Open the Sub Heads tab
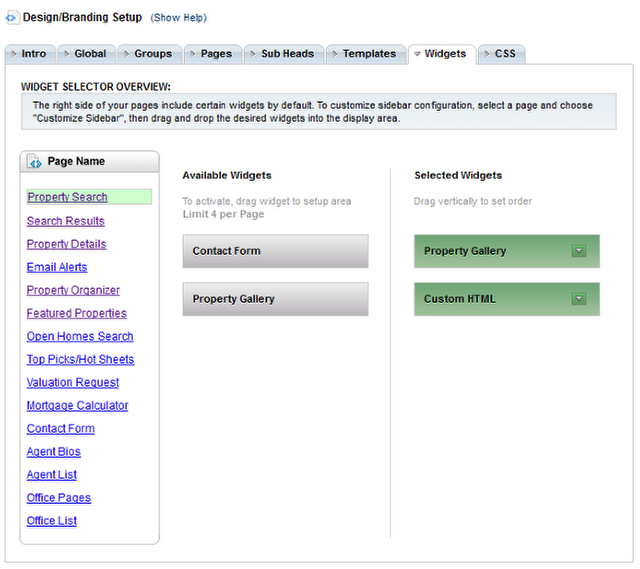 coord(284,54)
